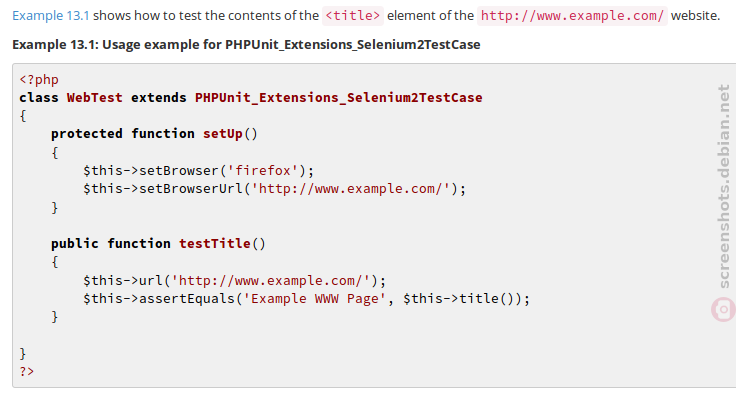Viewport: 736px width, 395px height.
Task: Click the 'Example WWW Page' string
Action: [x=314, y=299]
